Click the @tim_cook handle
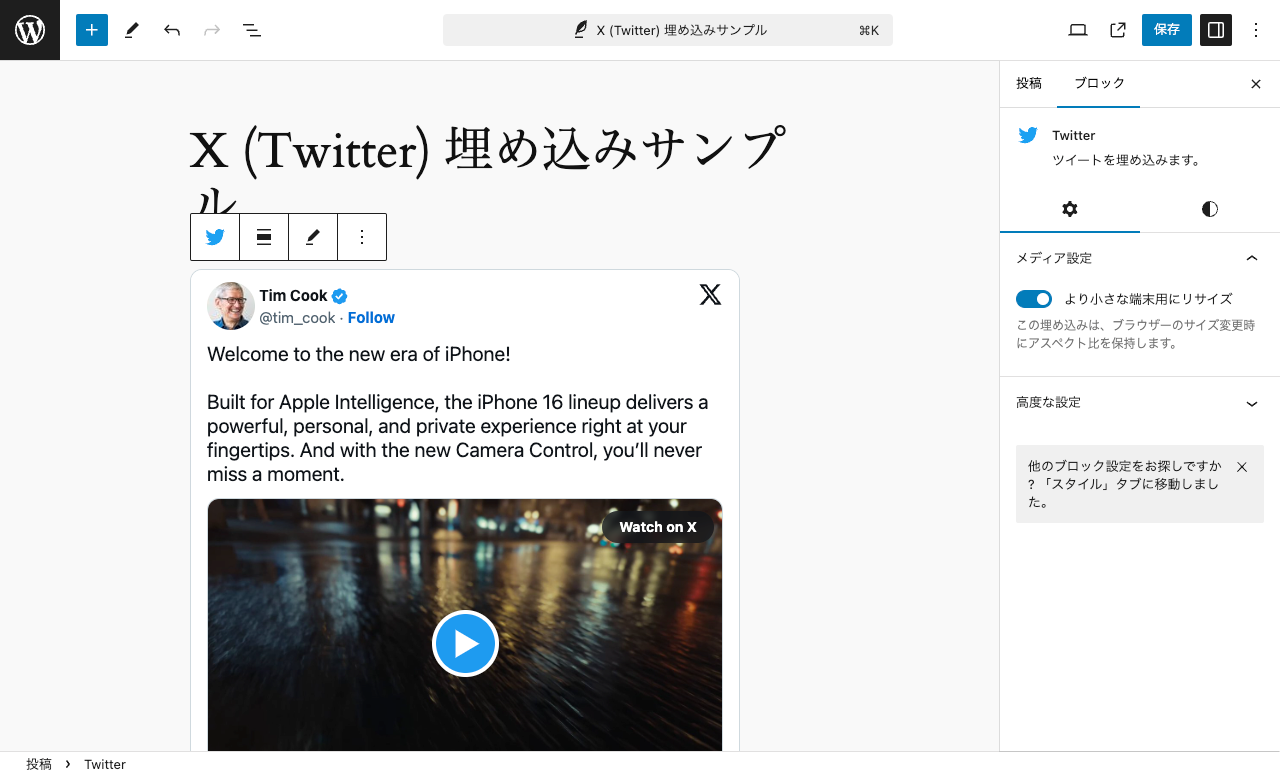Screen dimensions: 1280x775 pos(296,318)
